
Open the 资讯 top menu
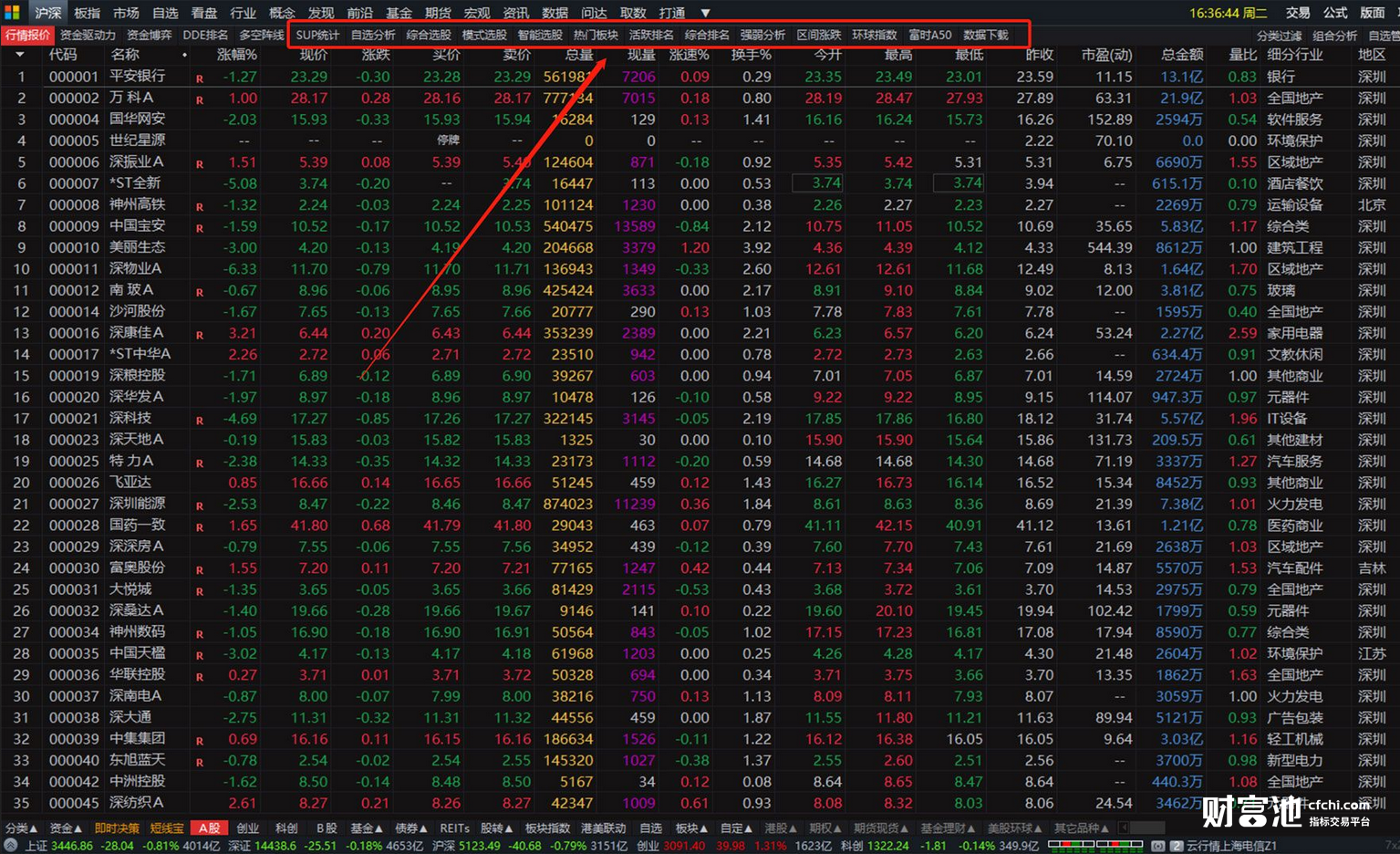[x=516, y=13]
